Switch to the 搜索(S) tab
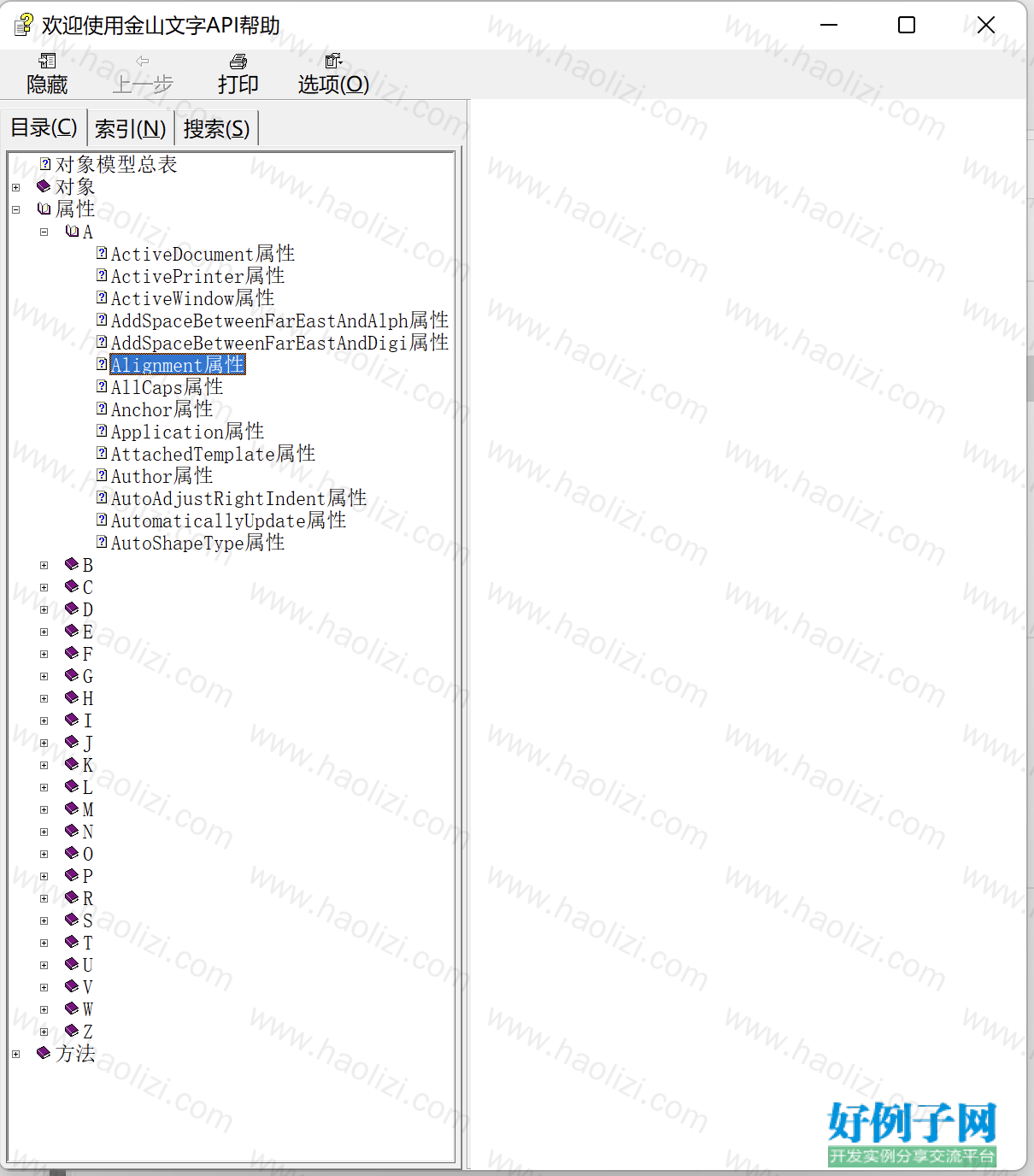Viewport: 1034px width, 1176px height. pos(216,128)
